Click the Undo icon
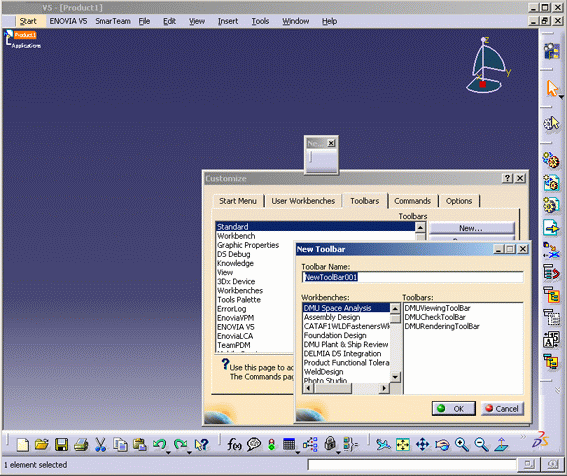 (x=159, y=444)
